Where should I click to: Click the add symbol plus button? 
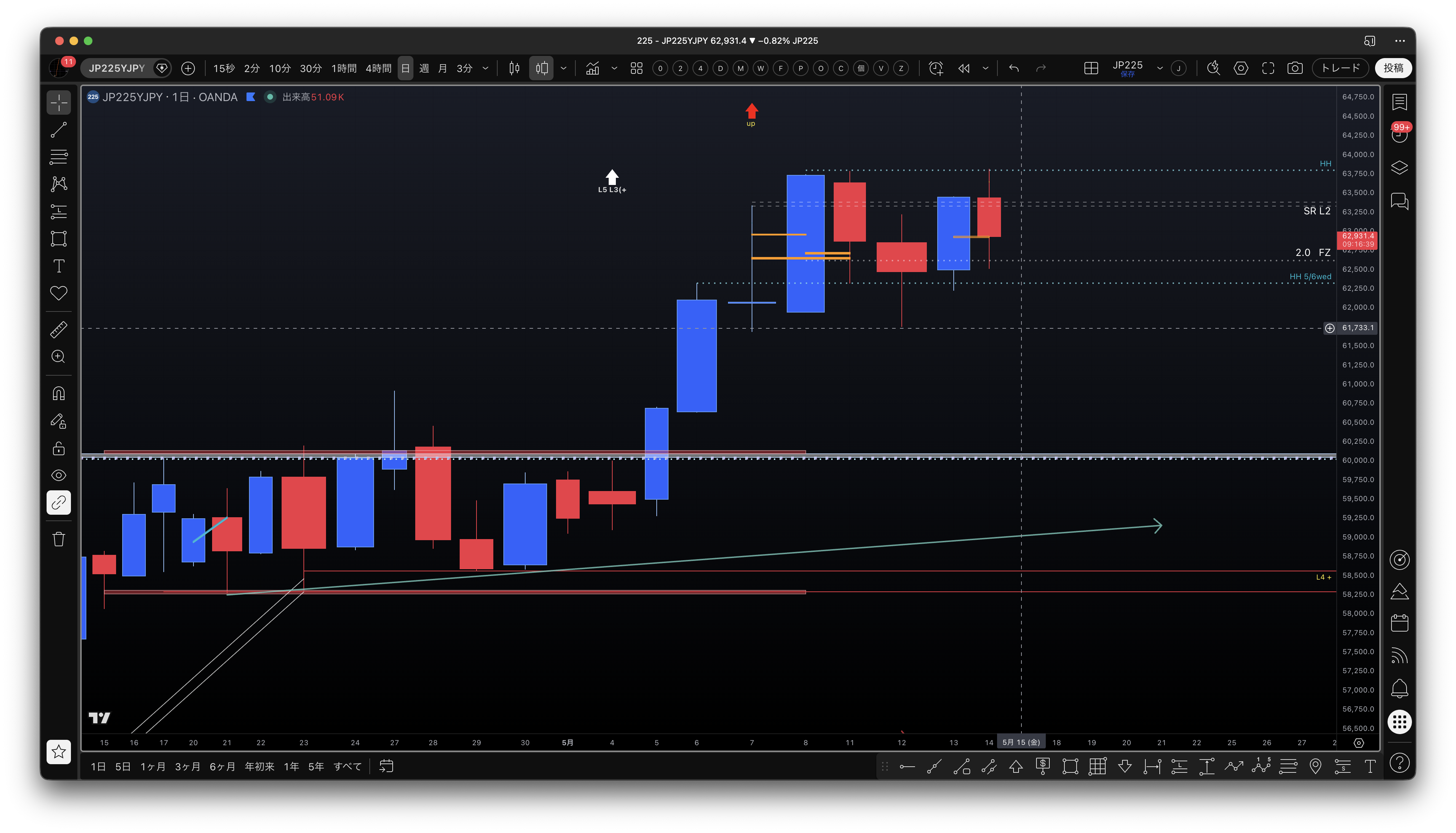(x=188, y=69)
